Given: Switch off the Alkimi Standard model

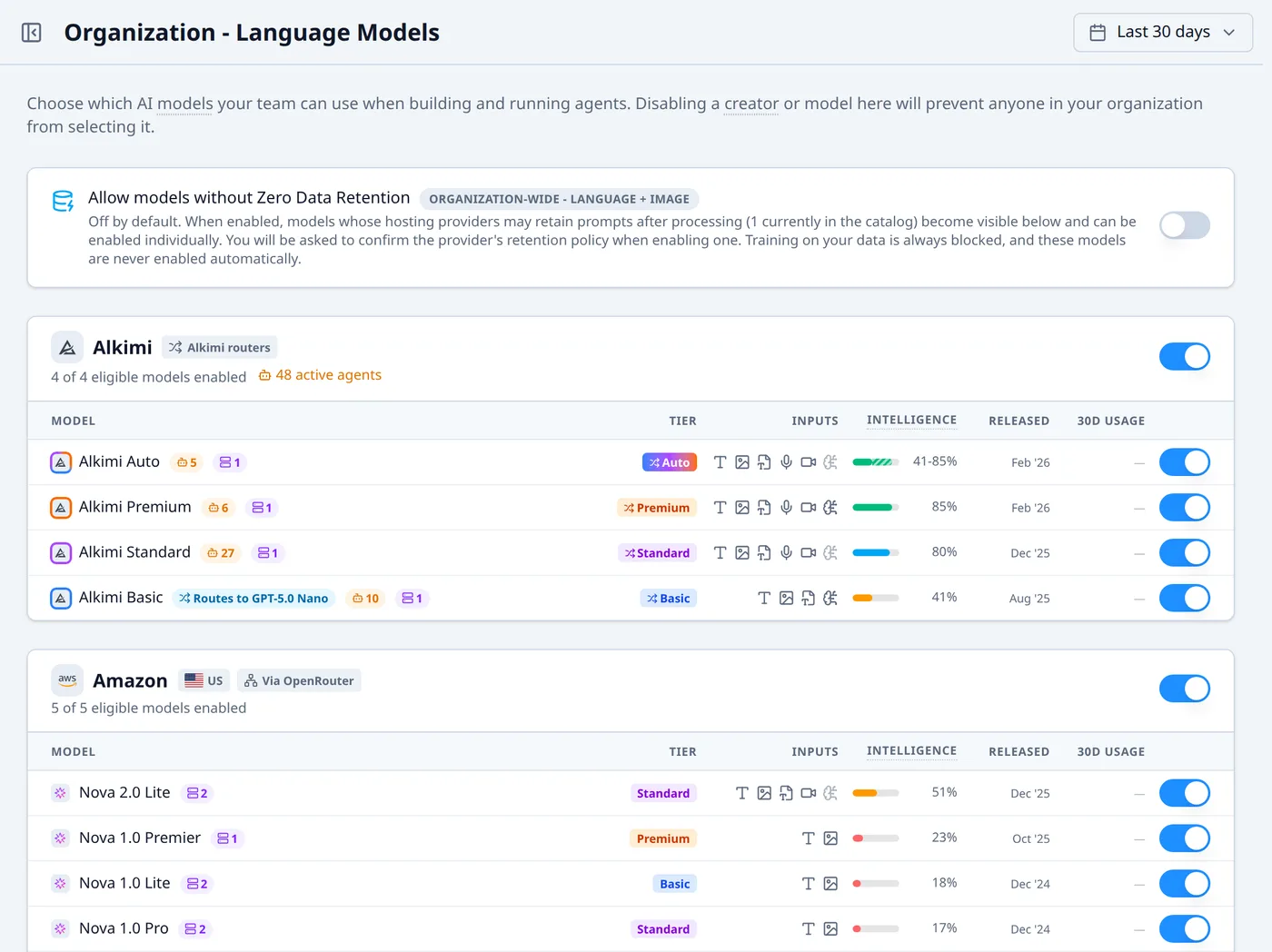Looking at the screenshot, I should coord(1184,553).
